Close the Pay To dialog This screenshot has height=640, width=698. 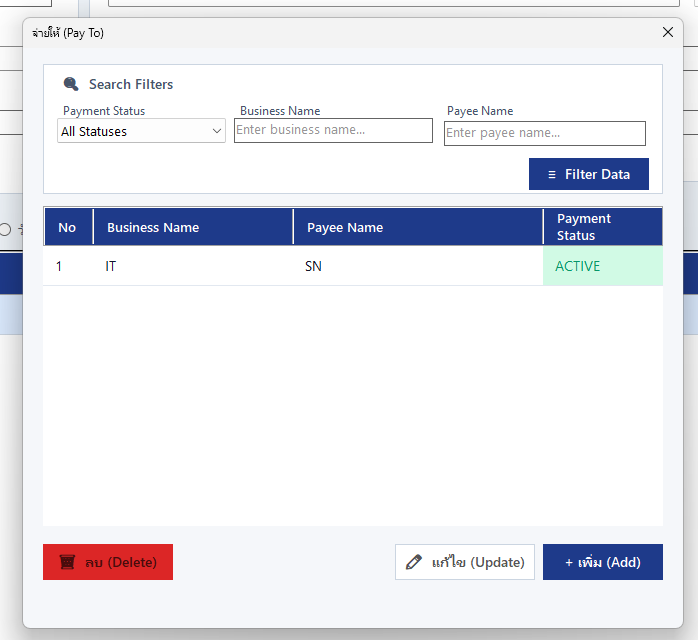[x=667, y=32]
